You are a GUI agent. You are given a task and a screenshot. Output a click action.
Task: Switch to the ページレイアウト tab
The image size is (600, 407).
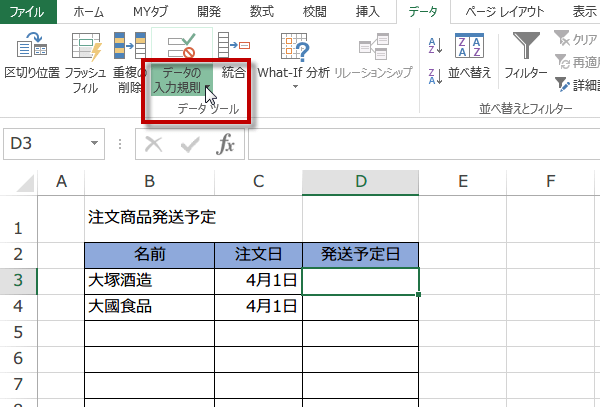point(505,11)
